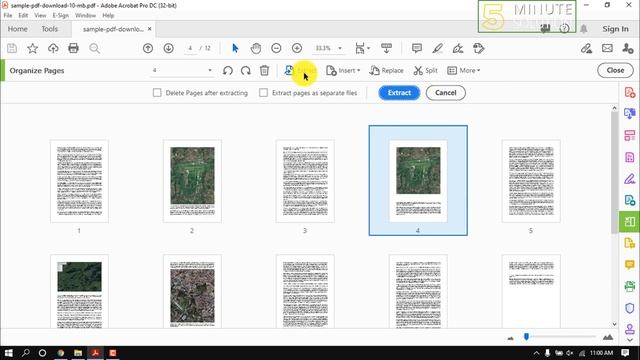Switch to the Home tab
The image size is (640, 360).
coord(18,29)
